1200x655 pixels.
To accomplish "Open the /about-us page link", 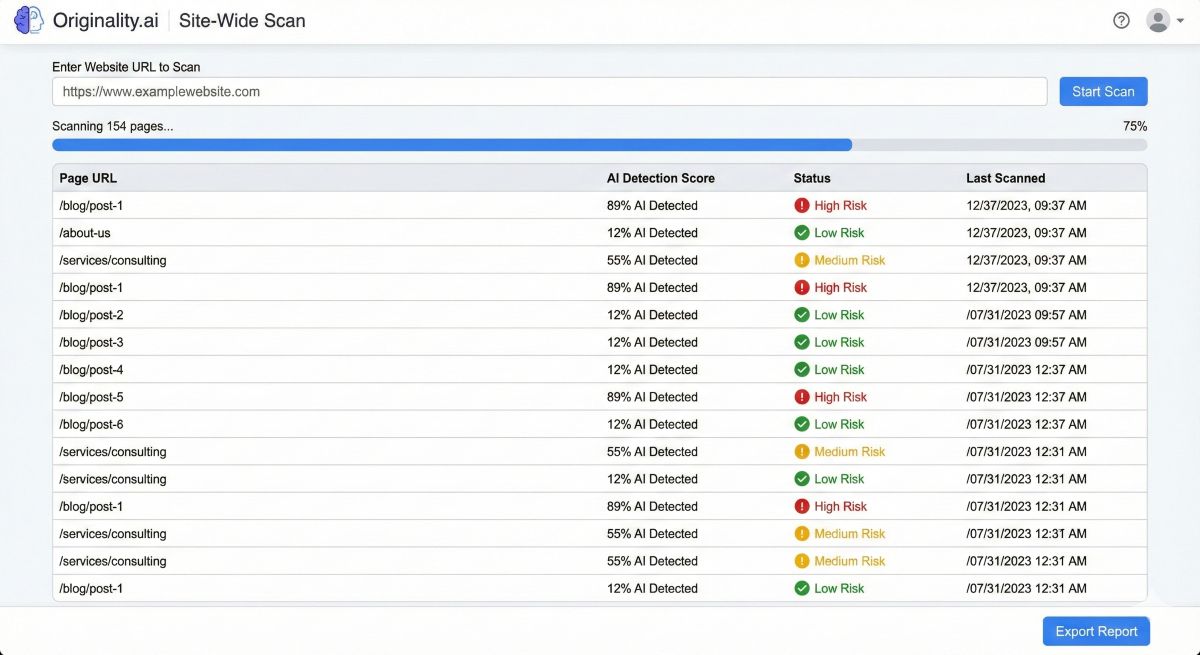I will 84,232.
